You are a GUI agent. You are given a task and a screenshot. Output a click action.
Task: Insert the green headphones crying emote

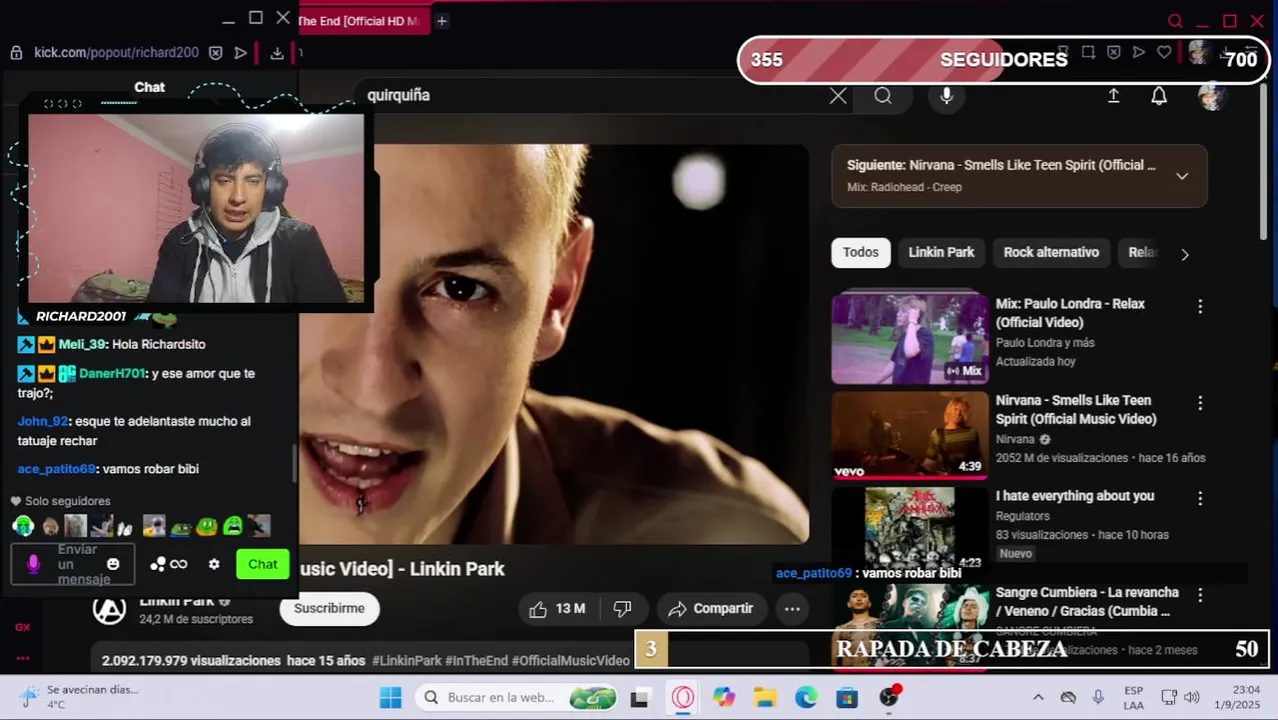pos(23,526)
